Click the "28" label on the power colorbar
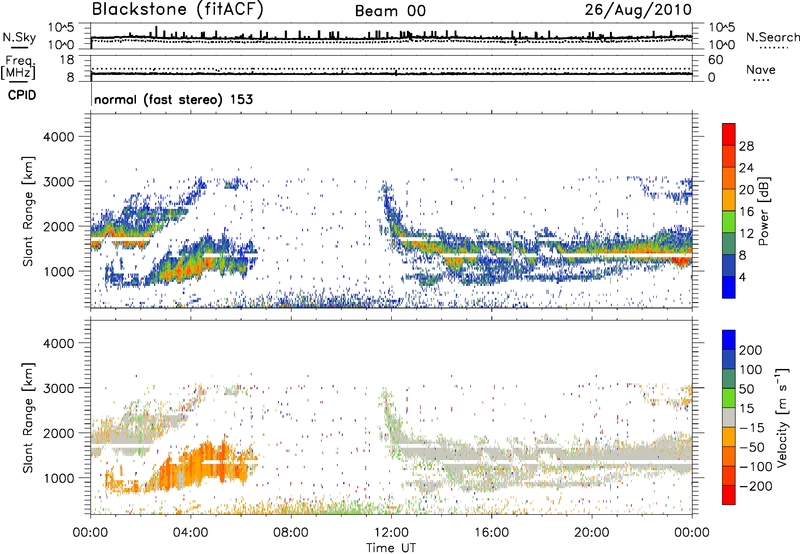The image size is (800, 554). coord(746,146)
